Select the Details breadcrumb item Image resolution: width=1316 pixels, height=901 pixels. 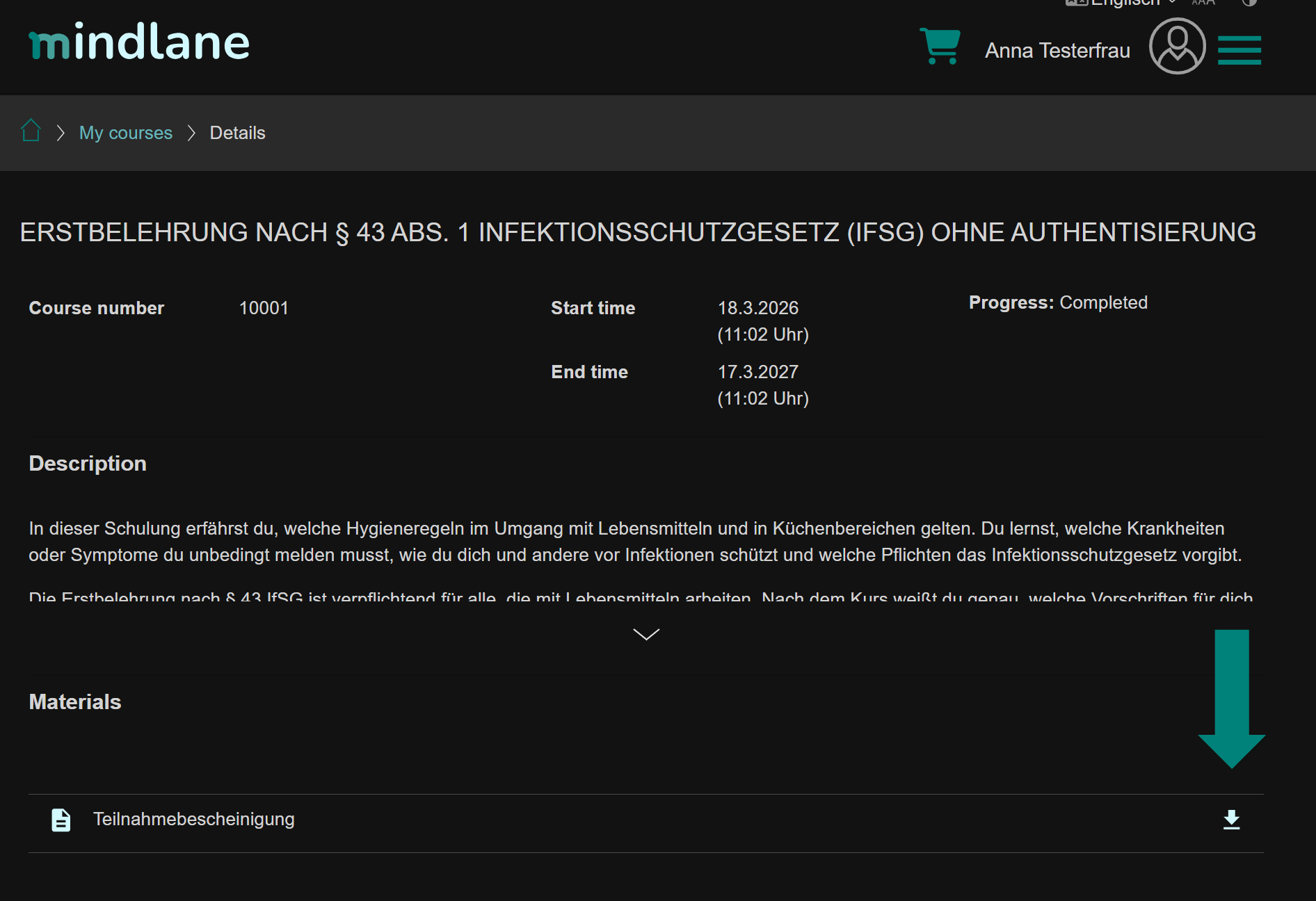[x=238, y=133]
